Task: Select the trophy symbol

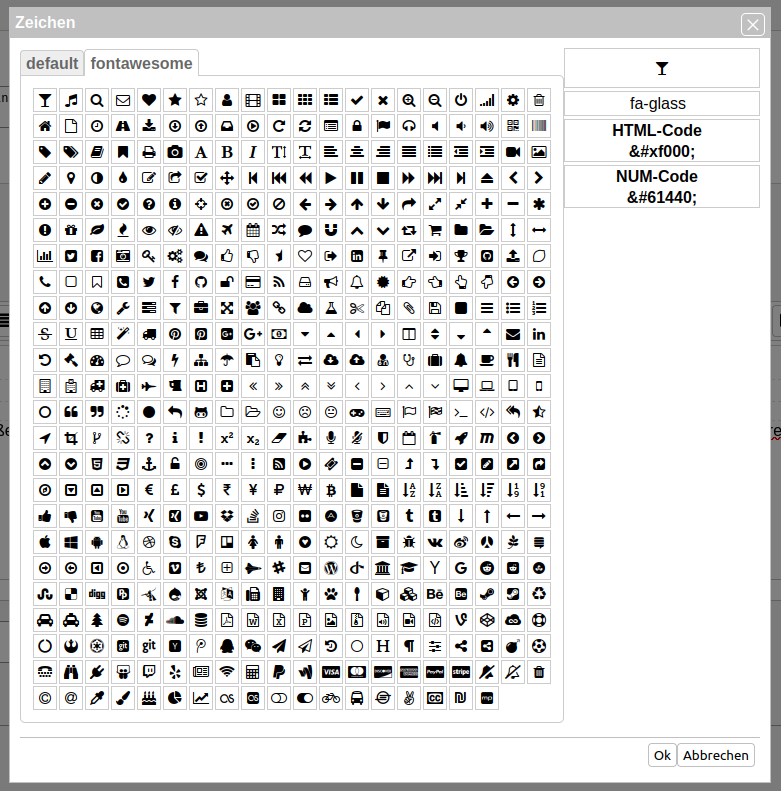Action: pyautogui.click(x=461, y=256)
